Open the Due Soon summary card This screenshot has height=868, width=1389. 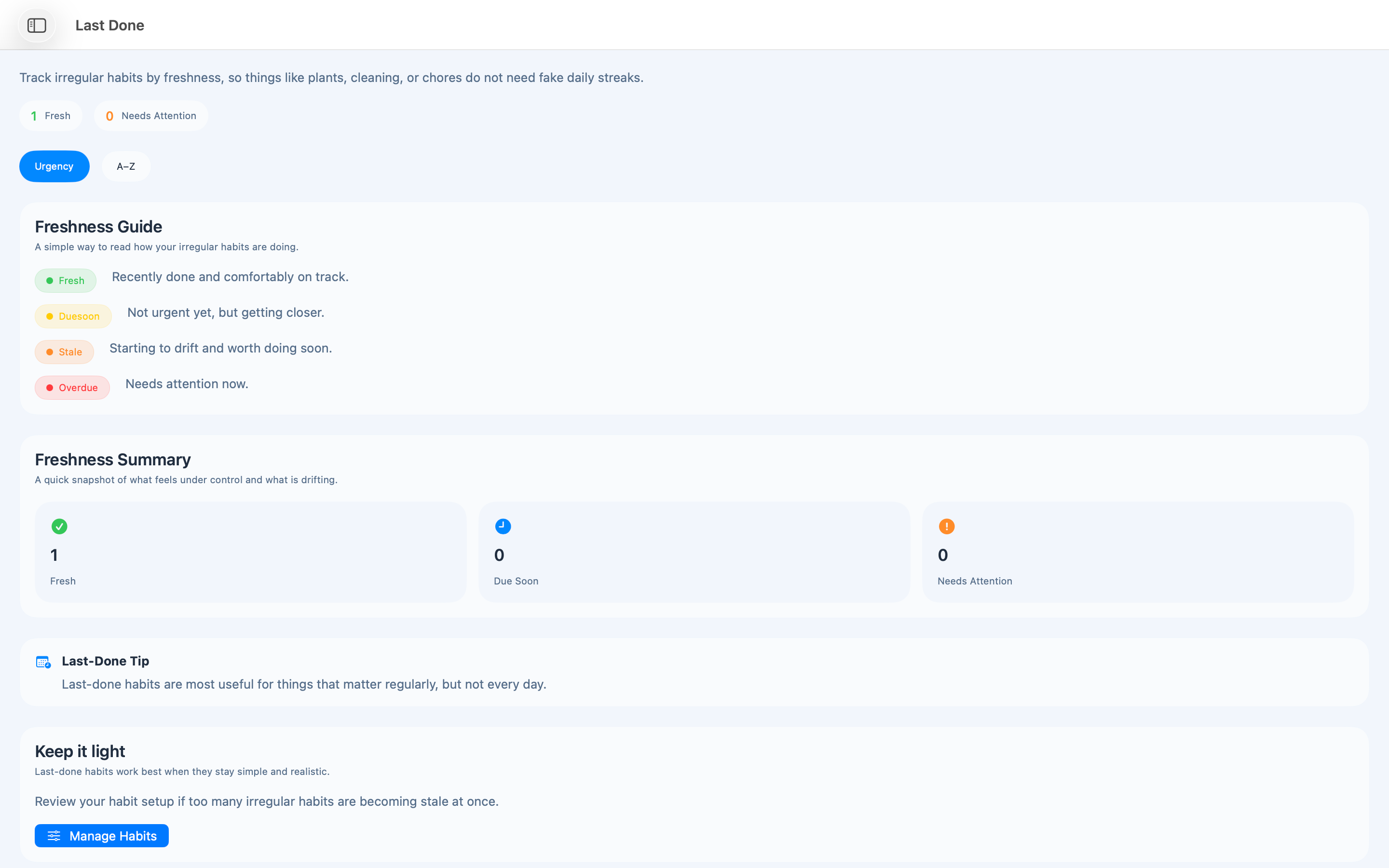click(694, 552)
